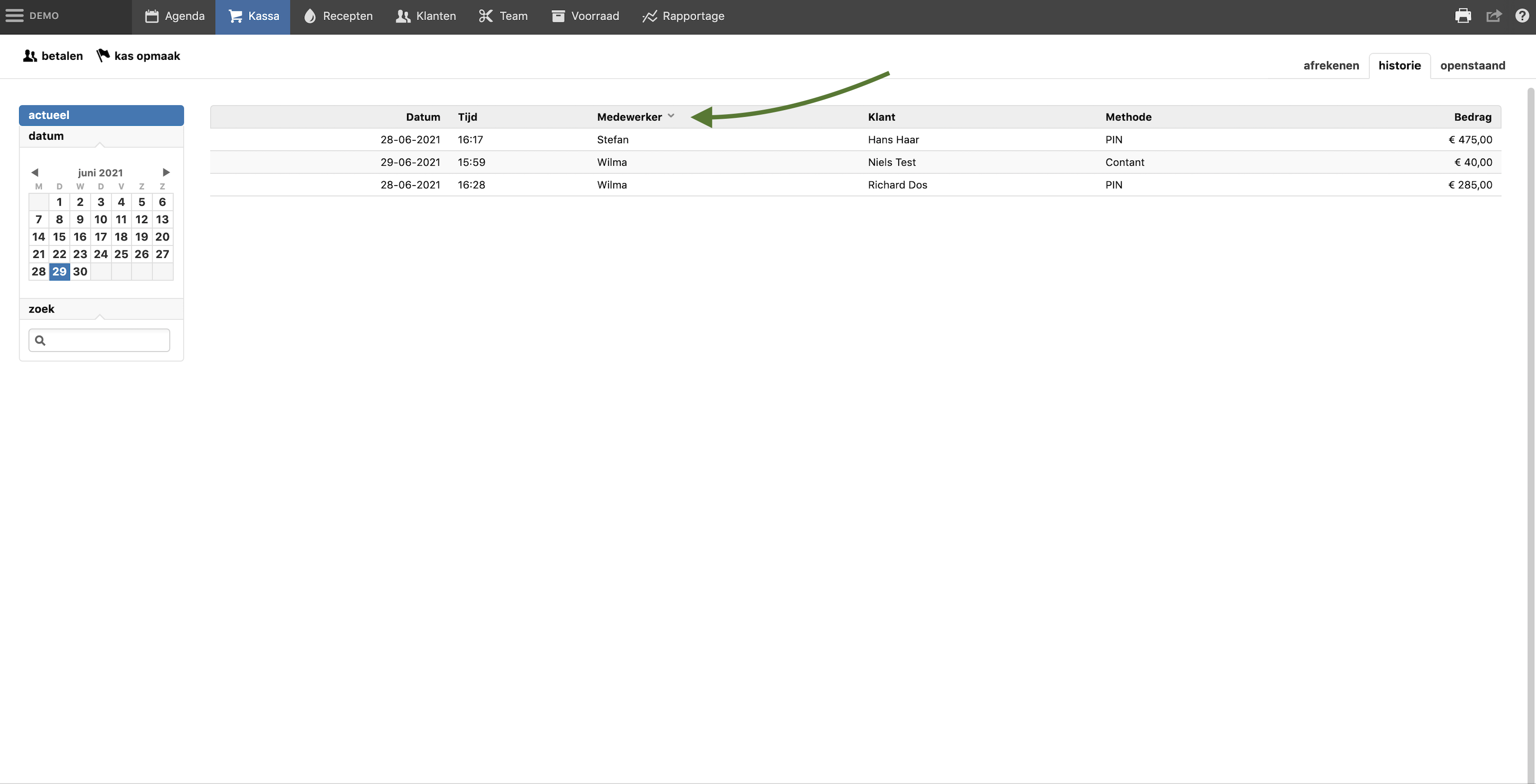Open Agenda via the calendar icon
This screenshot has width=1536, height=784.
pos(152,16)
